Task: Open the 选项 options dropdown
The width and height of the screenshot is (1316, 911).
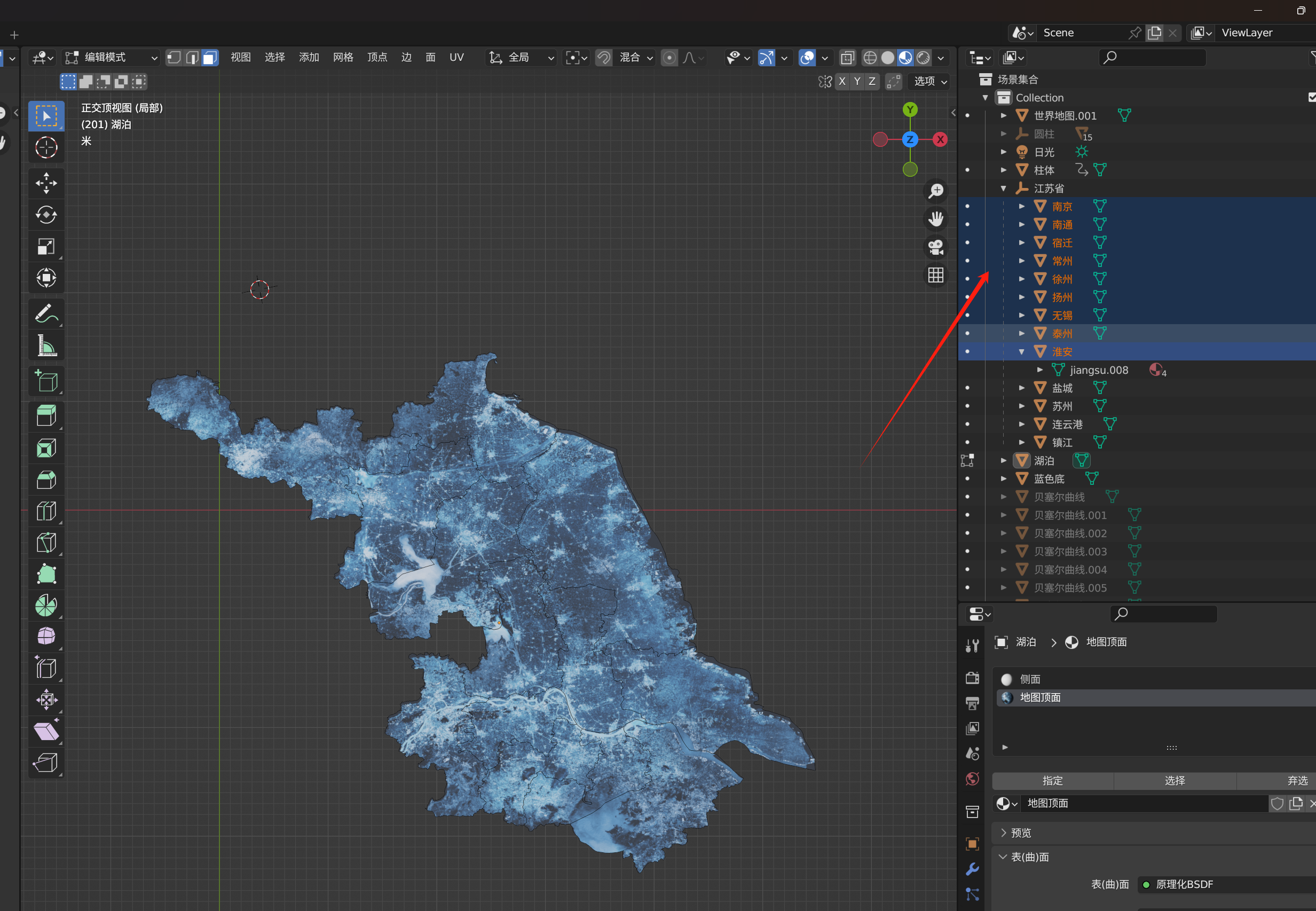Action: click(929, 82)
